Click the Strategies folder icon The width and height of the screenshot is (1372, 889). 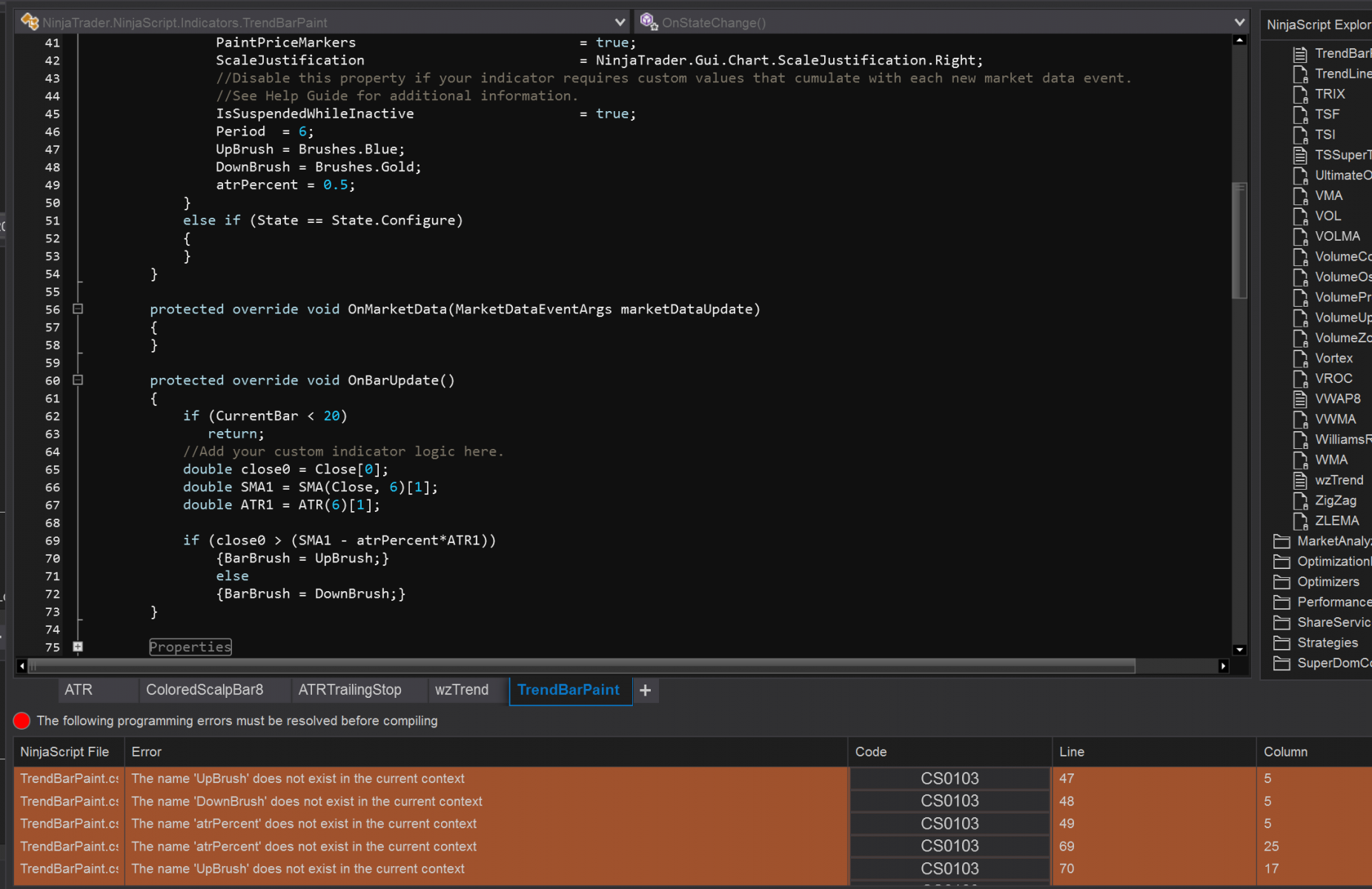pos(1282,643)
